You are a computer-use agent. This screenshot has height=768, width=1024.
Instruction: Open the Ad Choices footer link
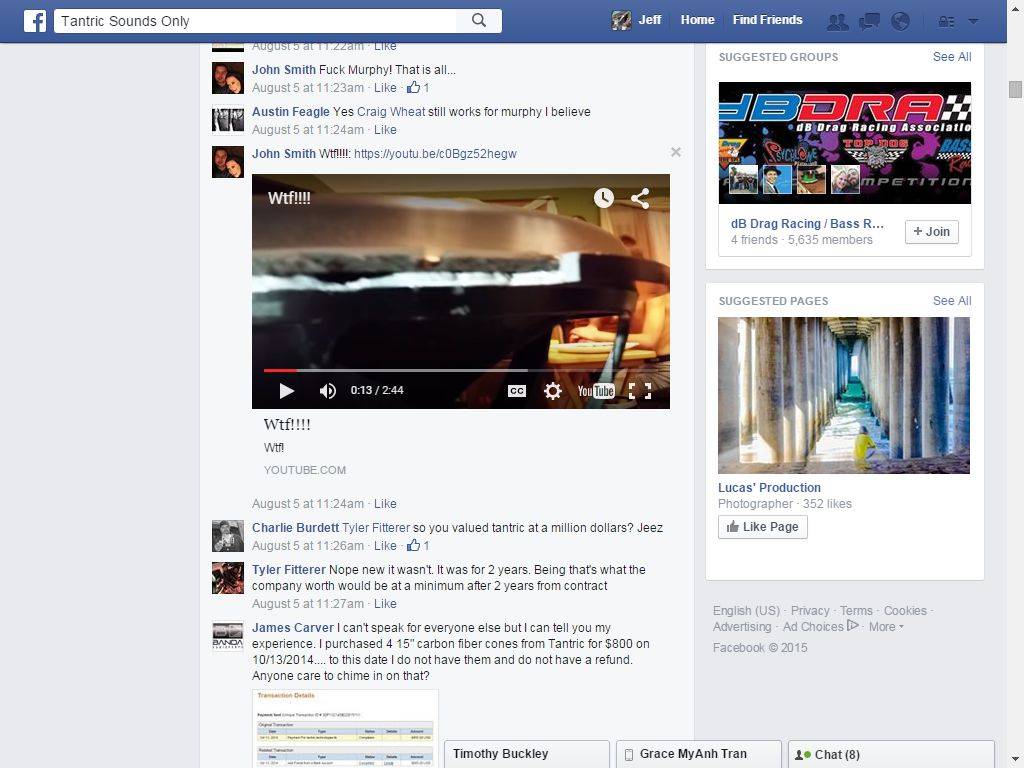click(x=820, y=627)
